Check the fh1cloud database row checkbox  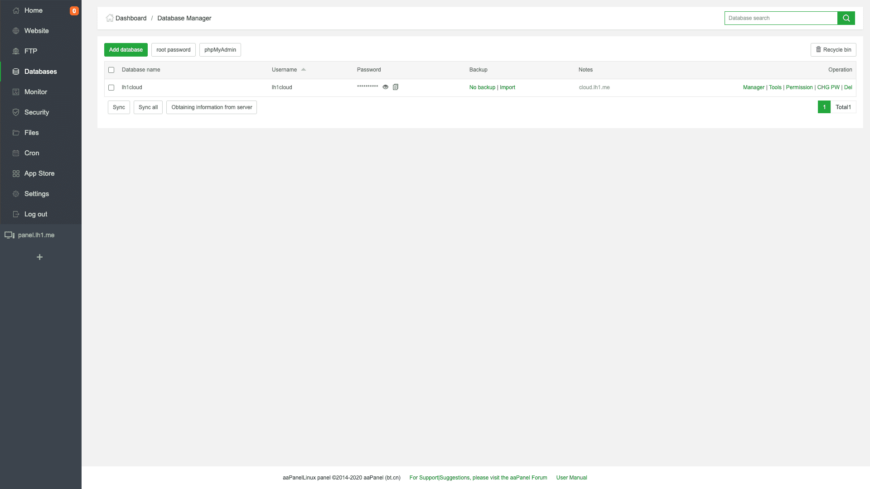point(111,87)
